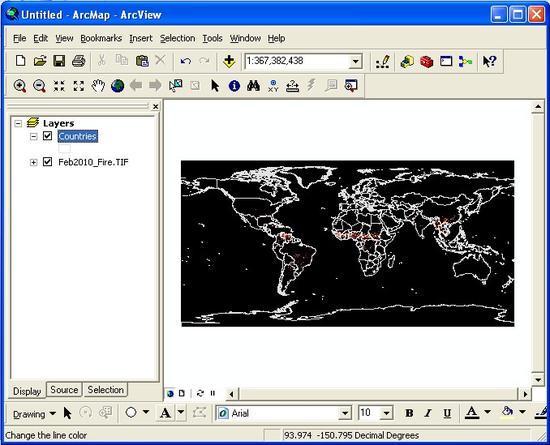Create a new map document

click(x=21, y=61)
